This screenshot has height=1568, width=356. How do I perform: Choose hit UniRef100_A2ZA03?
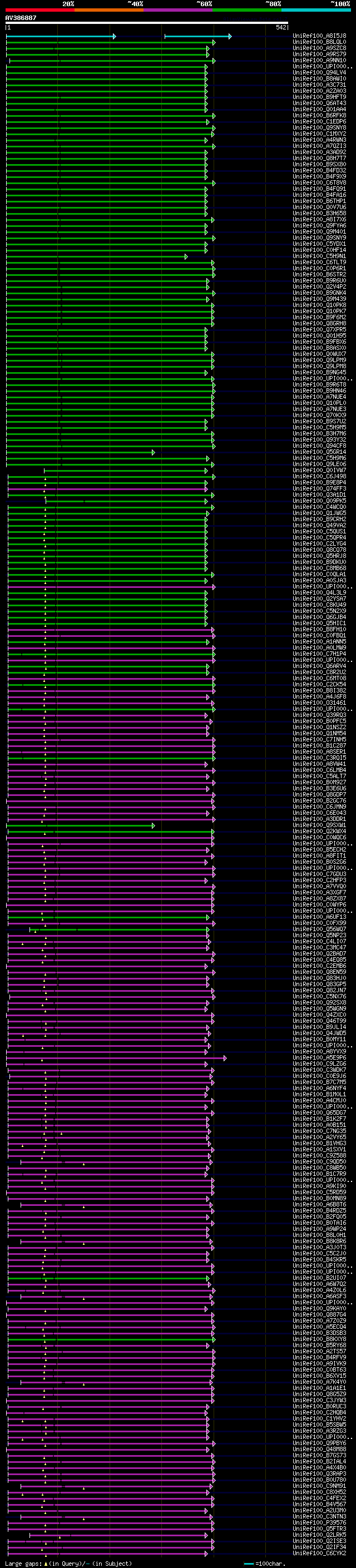(319, 91)
